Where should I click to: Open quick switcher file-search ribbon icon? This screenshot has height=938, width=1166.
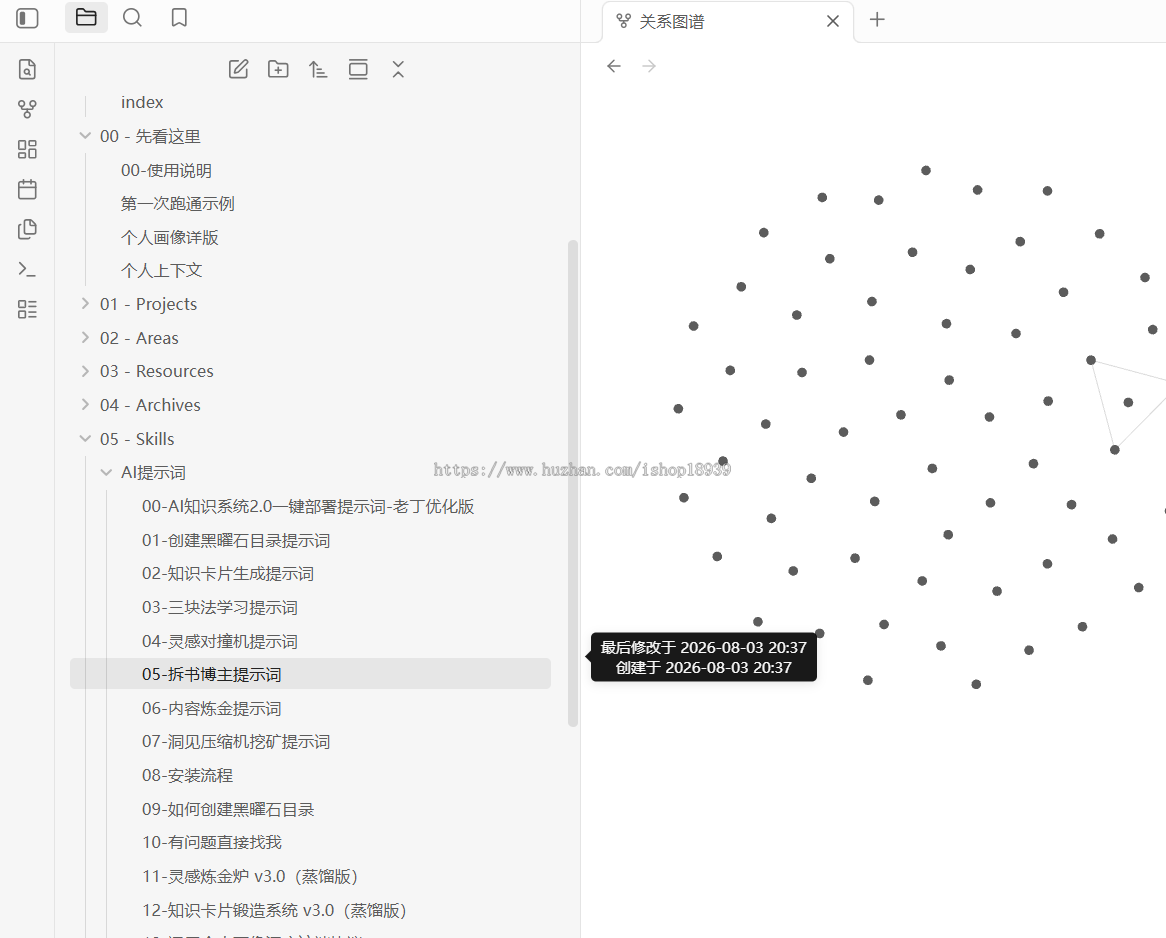click(28, 69)
